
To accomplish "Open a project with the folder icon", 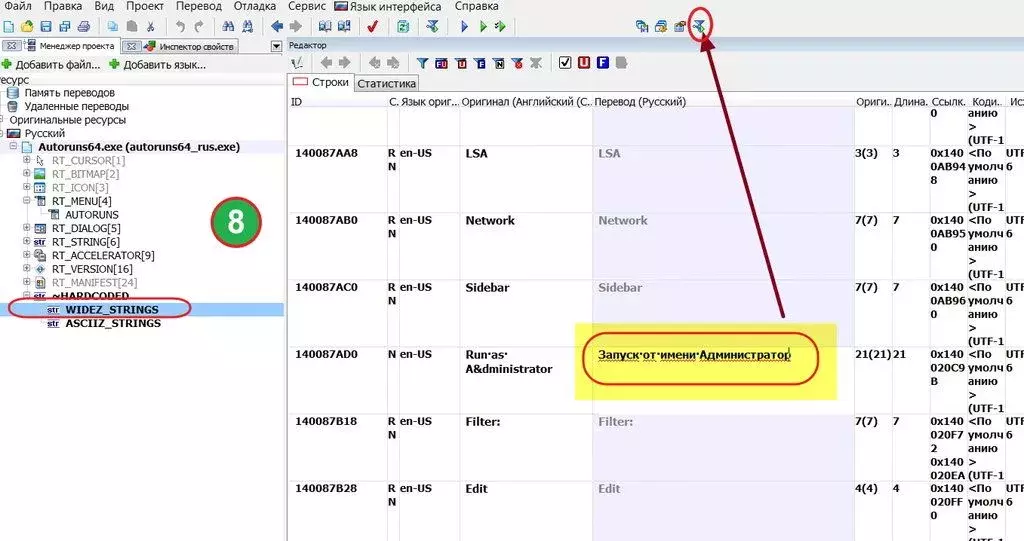I will click(x=27, y=27).
